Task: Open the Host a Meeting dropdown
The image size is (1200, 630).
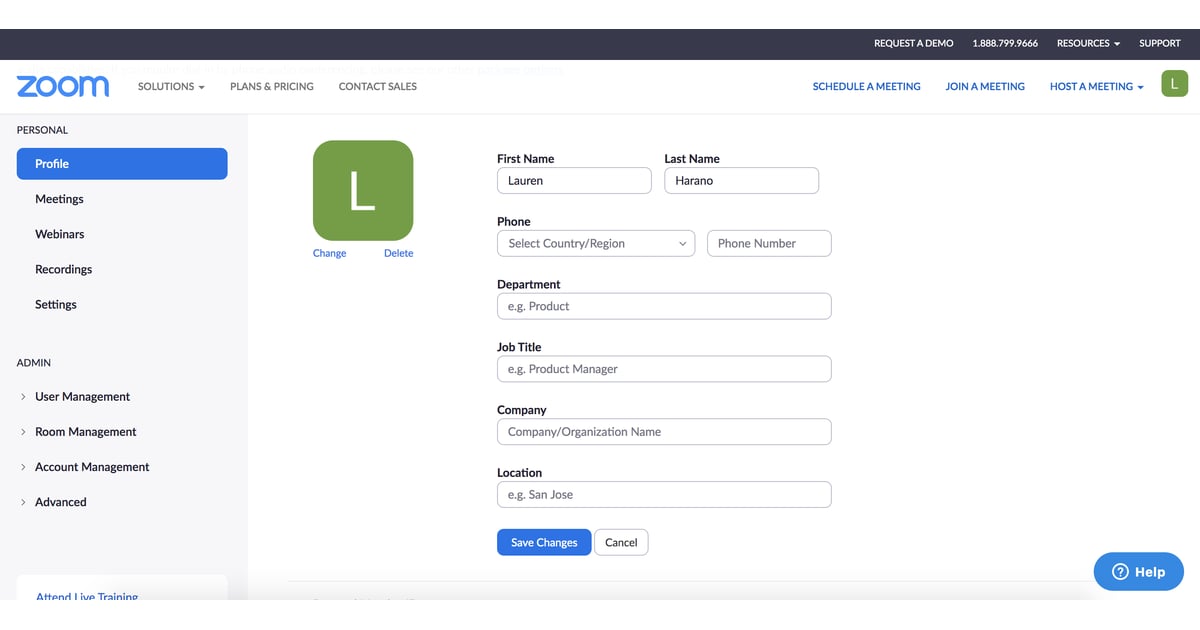Action: [x=1094, y=87]
